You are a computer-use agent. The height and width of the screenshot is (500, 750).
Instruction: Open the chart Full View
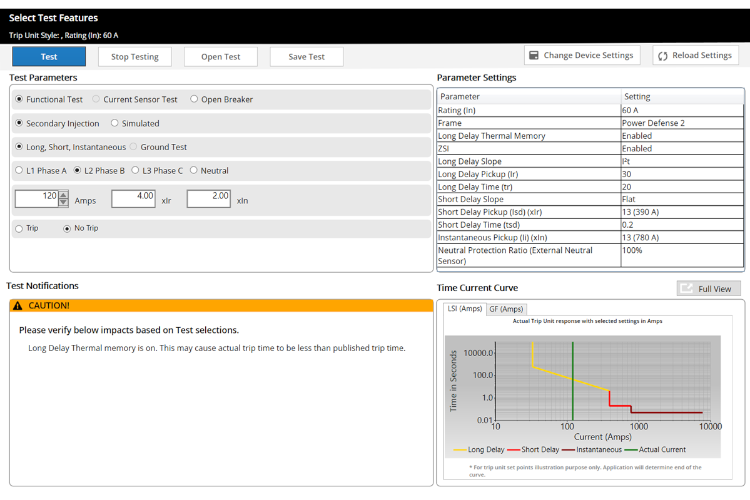pyautogui.click(x=708, y=288)
